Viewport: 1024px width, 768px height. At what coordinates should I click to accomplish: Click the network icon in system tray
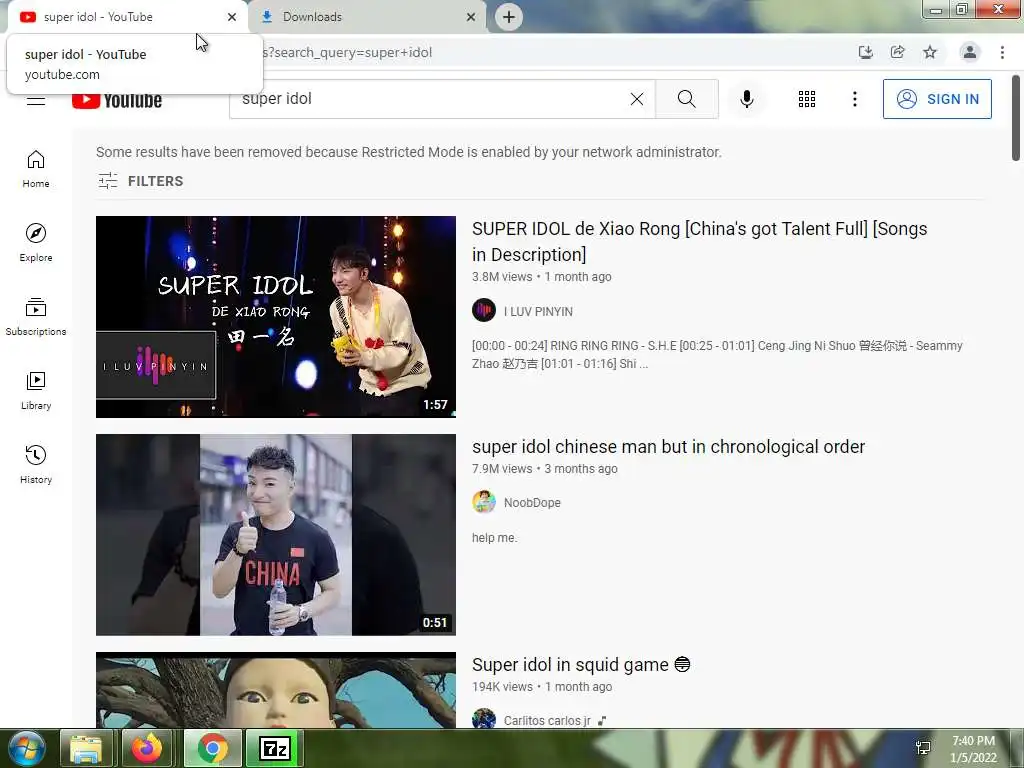(923, 748)
